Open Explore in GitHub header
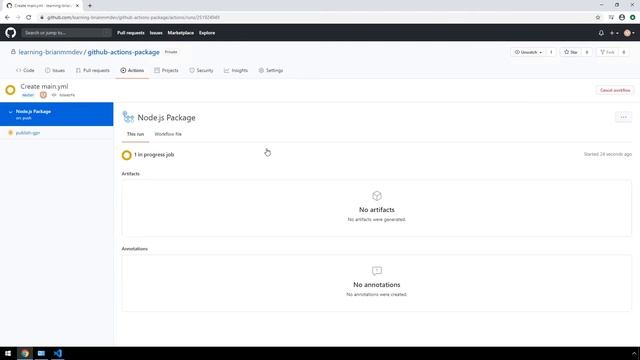640x360 pixels. click(x=207, y=33)
